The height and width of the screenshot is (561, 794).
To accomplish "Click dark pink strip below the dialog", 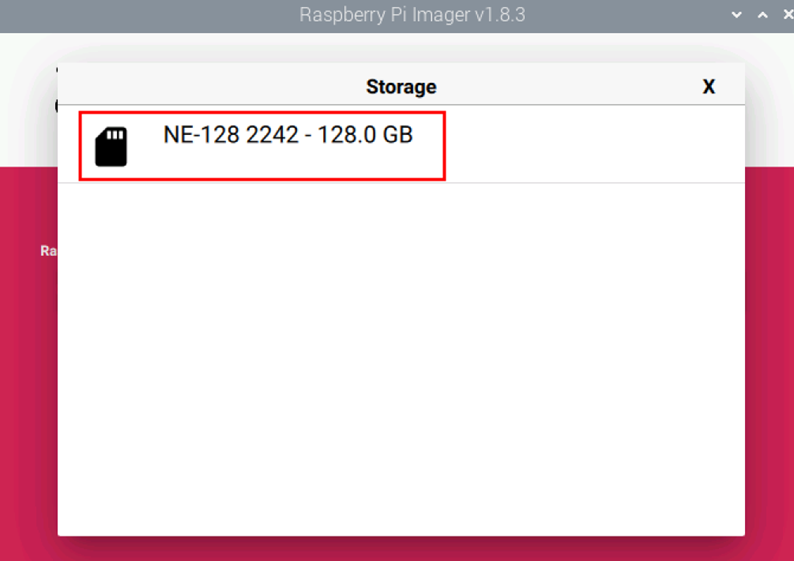I will pos(401,549).
